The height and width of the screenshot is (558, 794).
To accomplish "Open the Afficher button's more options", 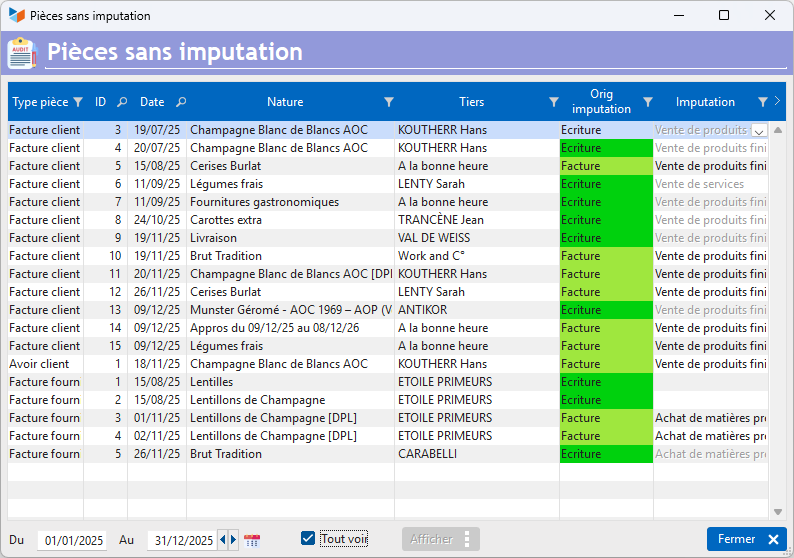I will click(466, 539).
